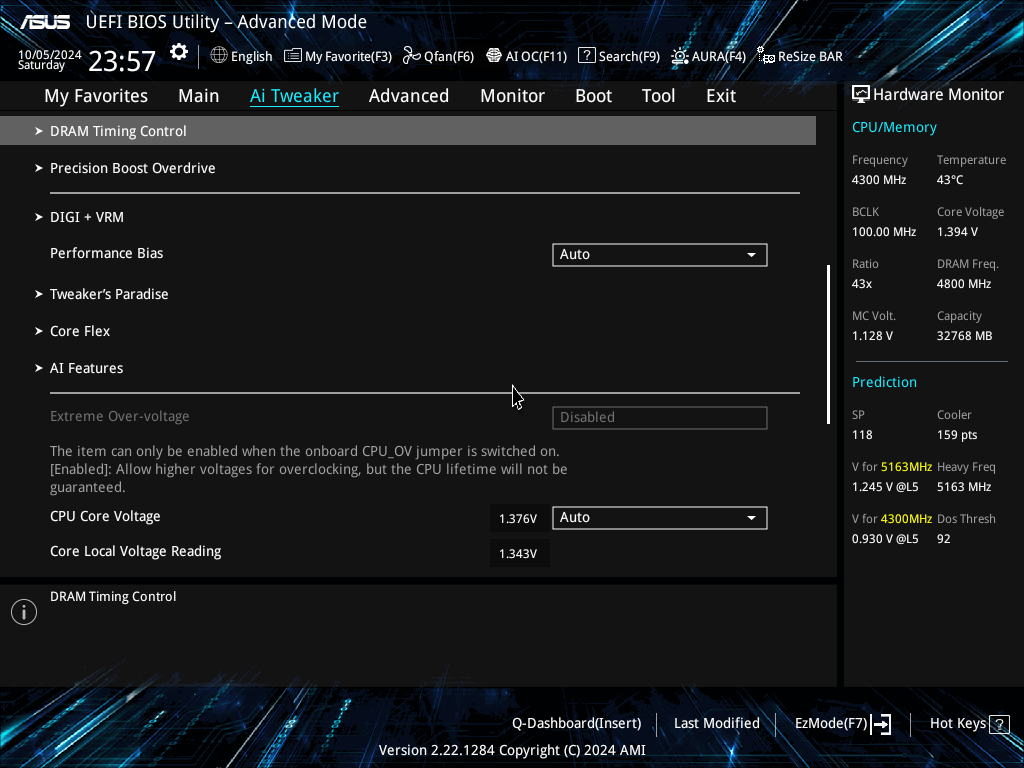Open the Performance Bias dropdown

pyautogui.click(x=660, y=255)
